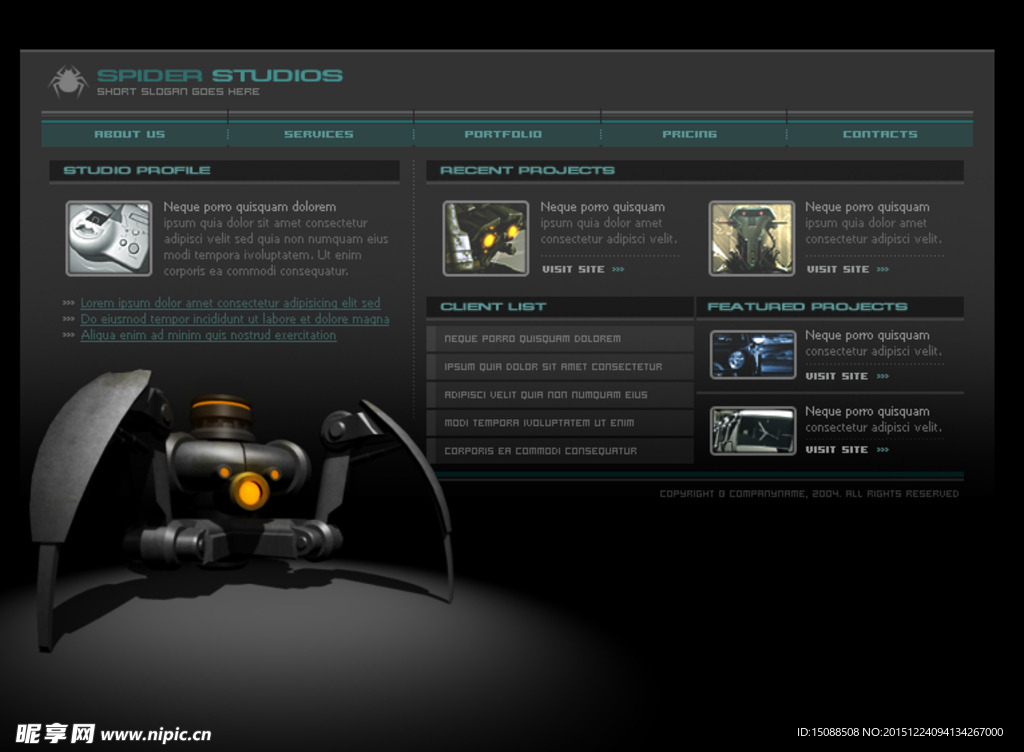1024x752 pixels.
Task: Click Visit Site arrows beside second recent project
Action: [883, 269]
